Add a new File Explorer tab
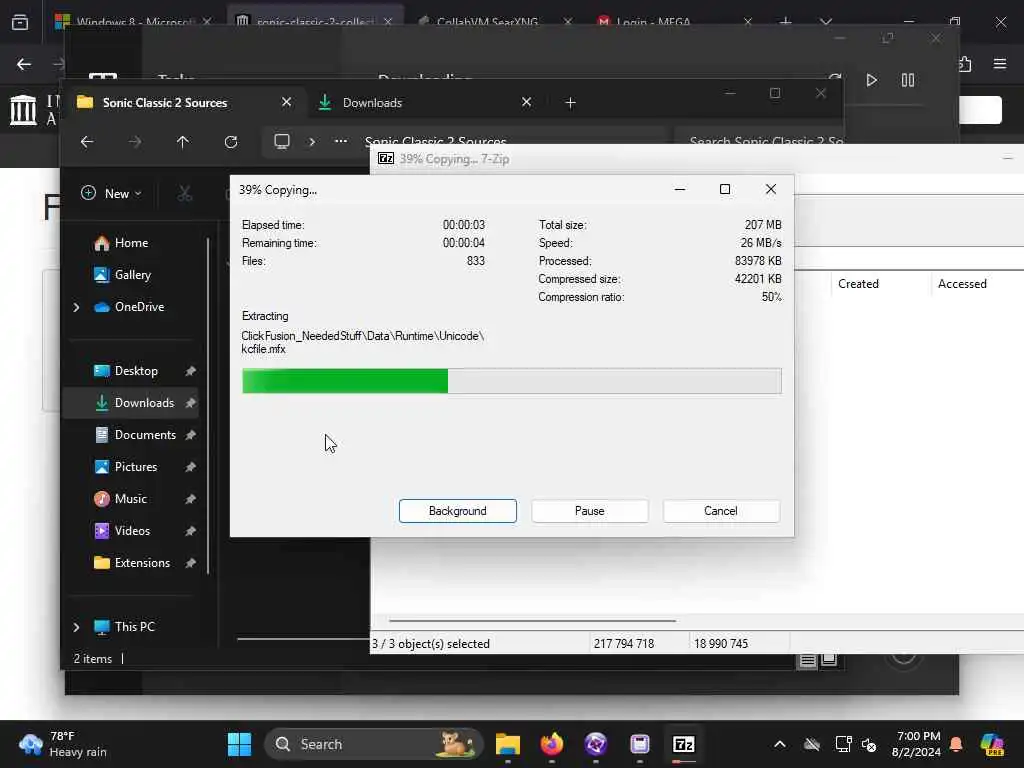The width and height of the screenshot is (1024, 768). point(570,103)
